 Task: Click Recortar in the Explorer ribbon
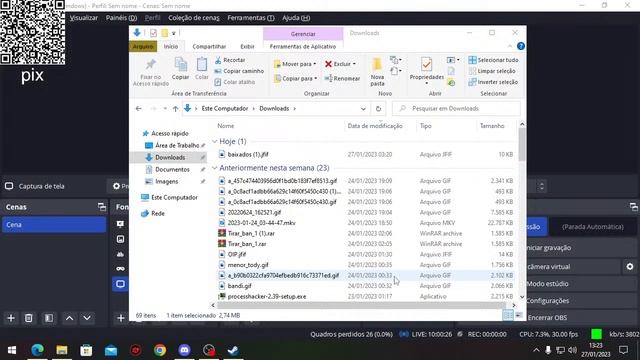230,60
